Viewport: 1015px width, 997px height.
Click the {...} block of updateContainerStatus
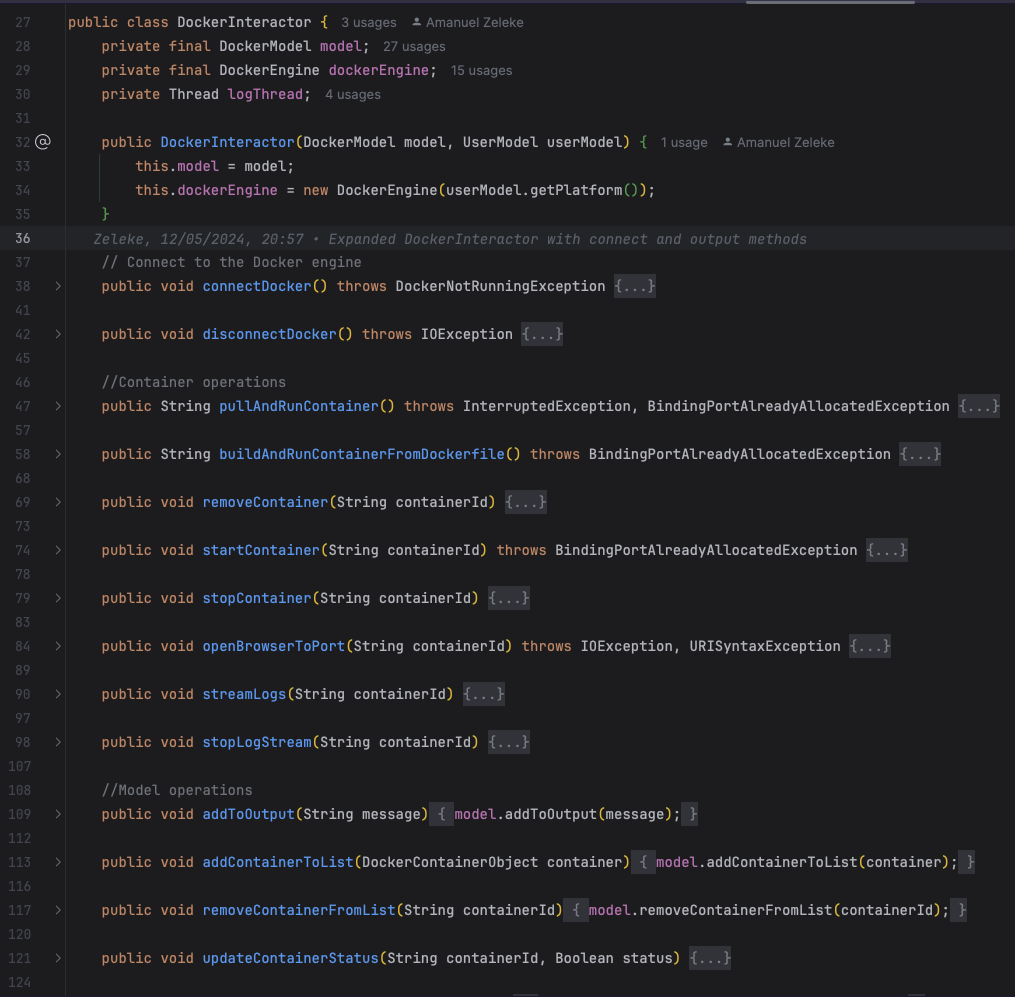pyautogui.click(x=710, y=958)
